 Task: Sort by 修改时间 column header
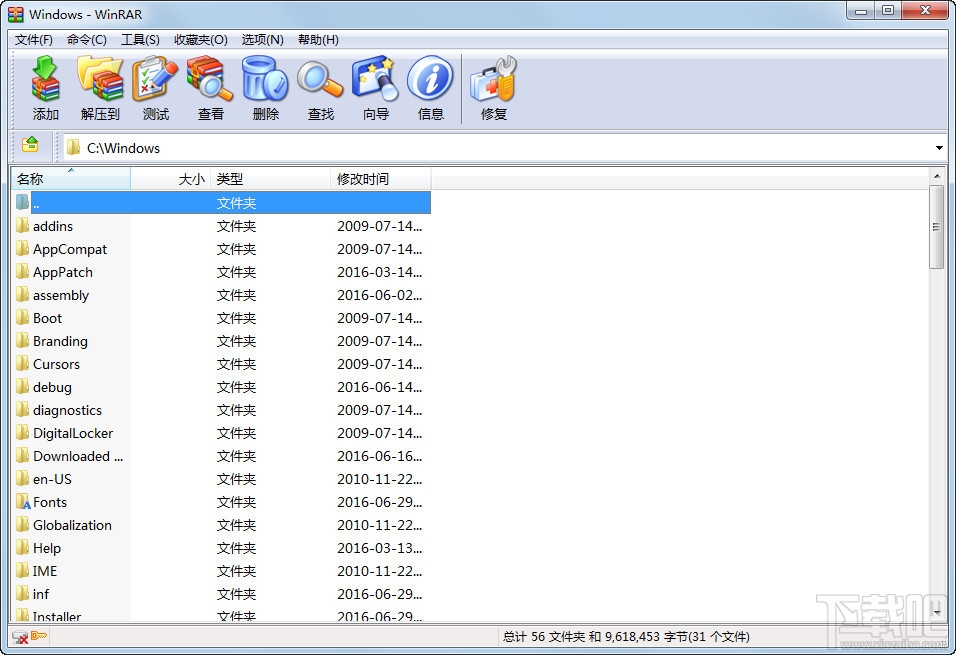point(381,179)
